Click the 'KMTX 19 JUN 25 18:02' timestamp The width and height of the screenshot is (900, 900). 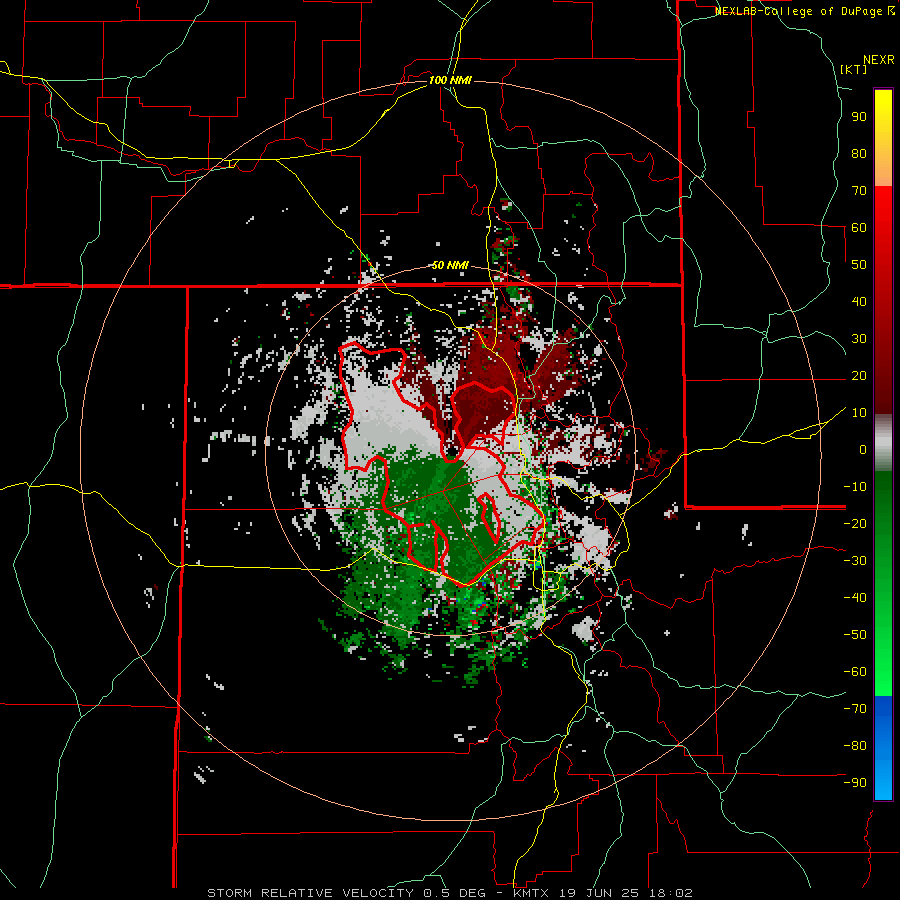603,893
